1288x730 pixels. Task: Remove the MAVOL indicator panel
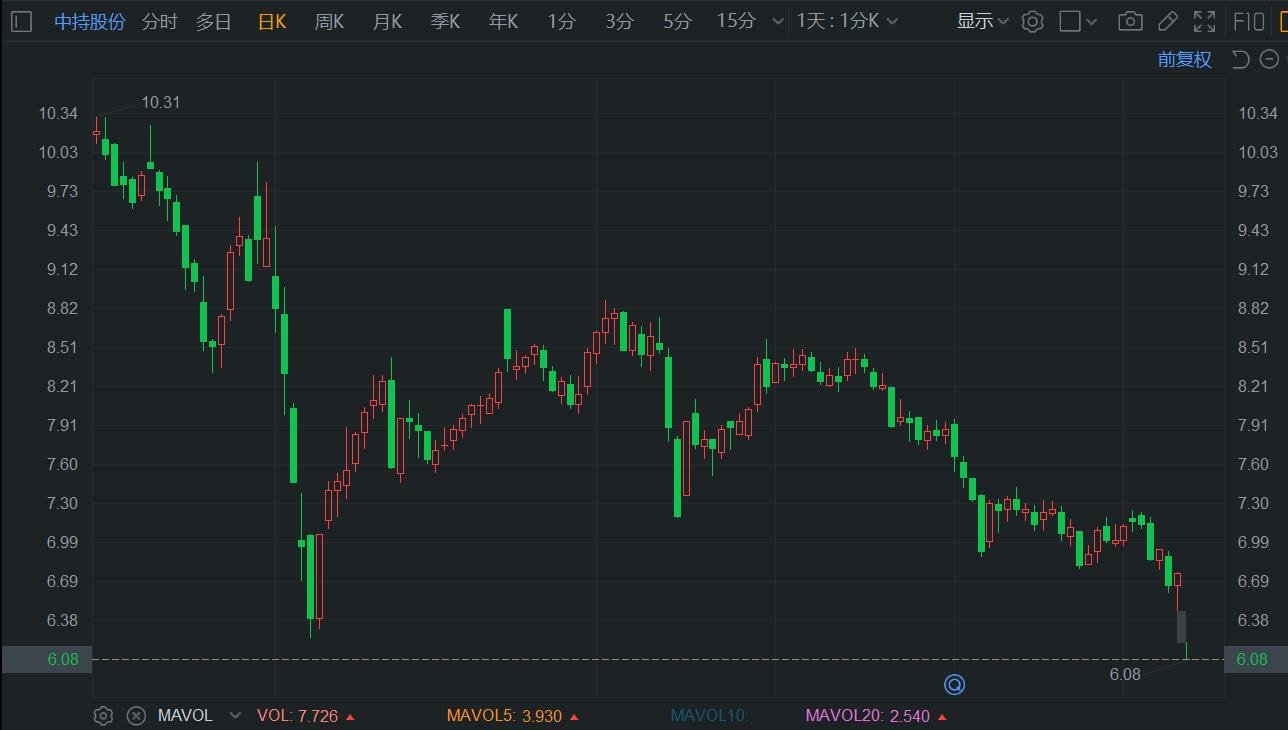coord(137,715)
